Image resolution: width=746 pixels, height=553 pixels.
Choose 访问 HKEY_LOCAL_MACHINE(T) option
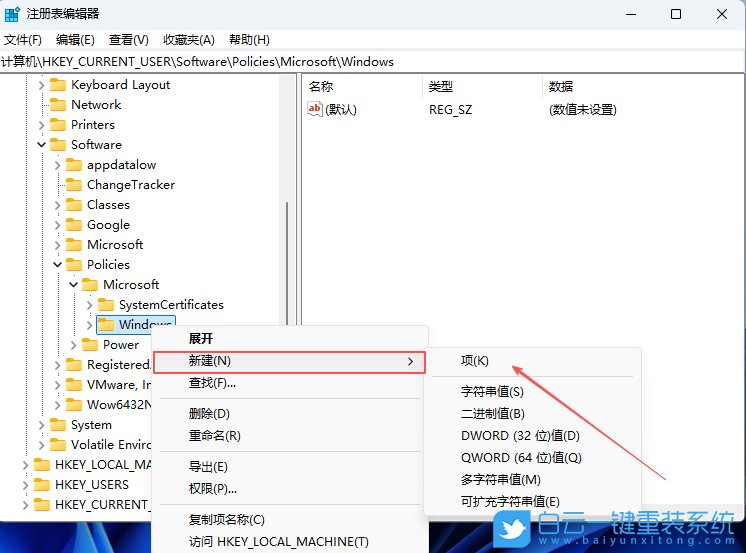click(290, 542)
